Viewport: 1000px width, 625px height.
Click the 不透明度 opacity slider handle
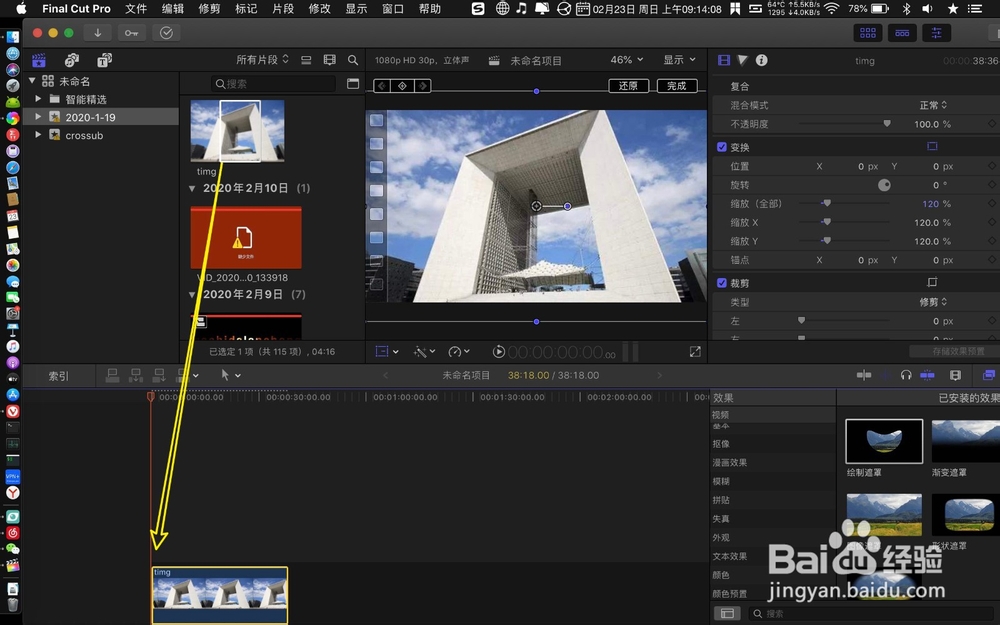[888, 124]
